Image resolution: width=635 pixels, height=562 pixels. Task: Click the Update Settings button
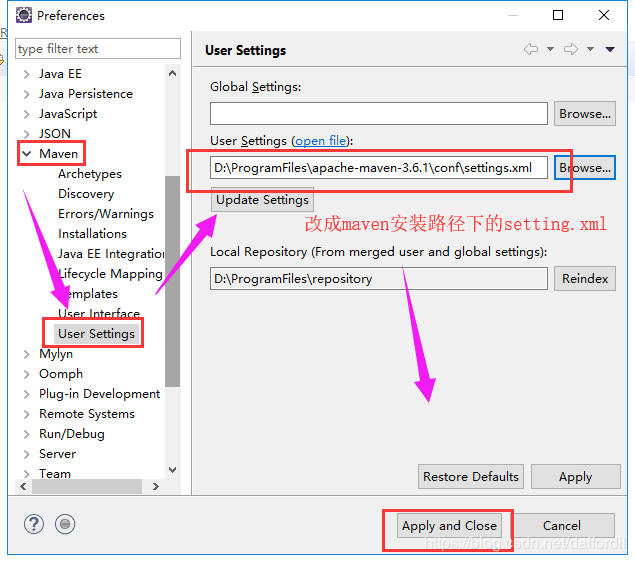click(x=262, y=200)
